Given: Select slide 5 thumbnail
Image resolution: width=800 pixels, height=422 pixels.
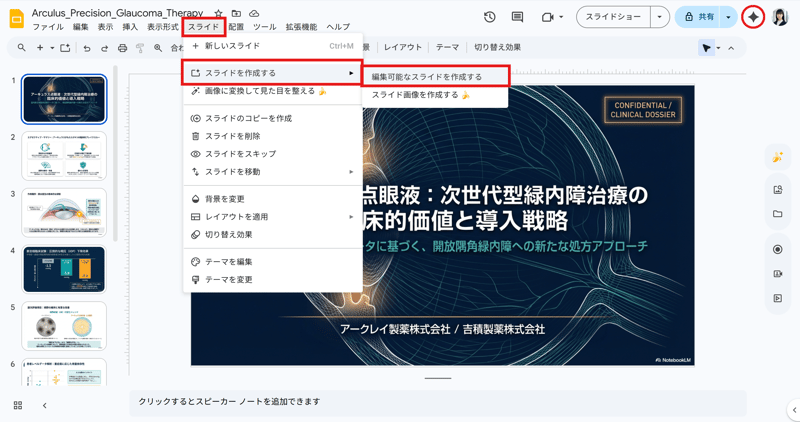Looking at the screenshot, I should [64, 326].
